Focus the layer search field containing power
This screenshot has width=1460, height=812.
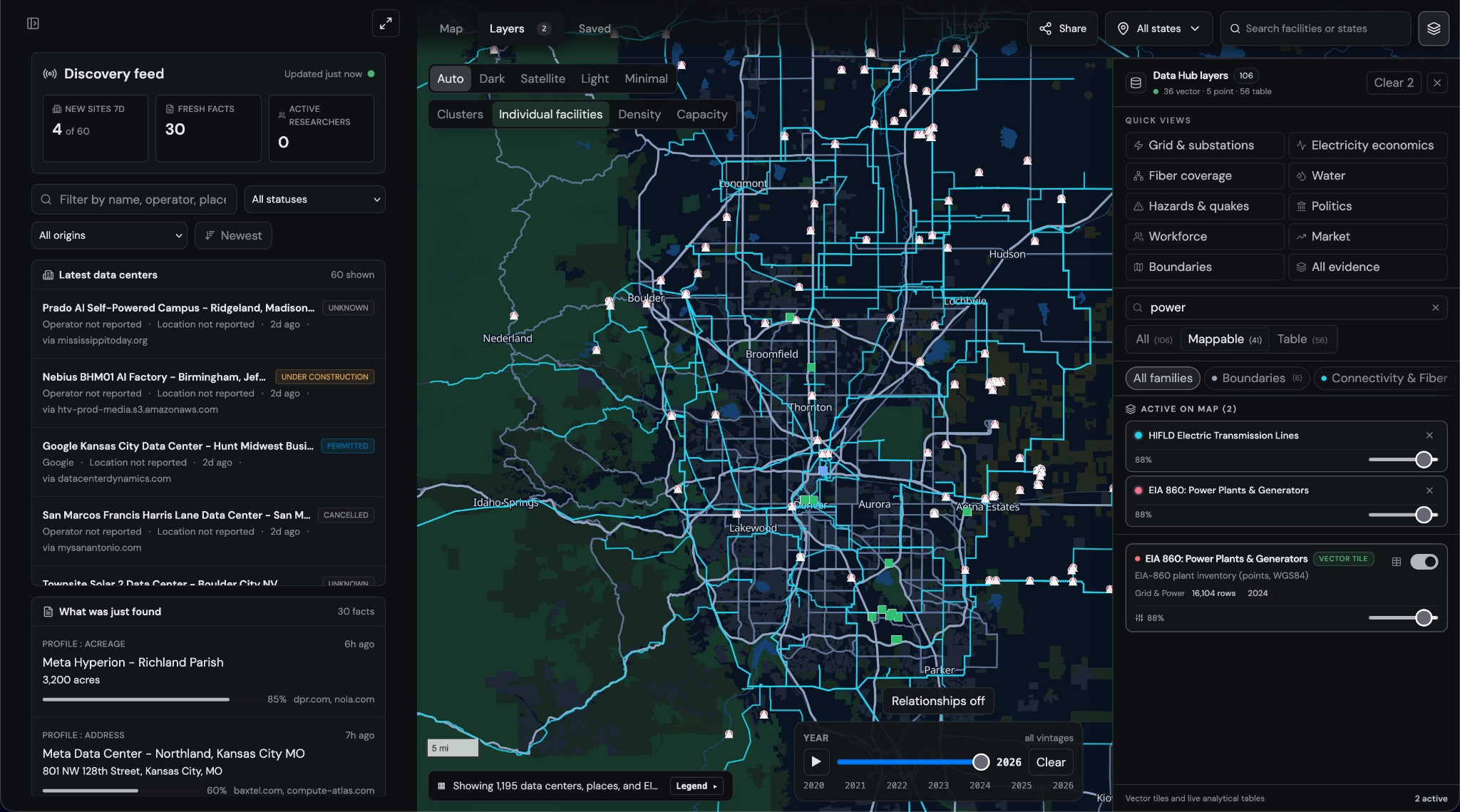coord(1286,308)
